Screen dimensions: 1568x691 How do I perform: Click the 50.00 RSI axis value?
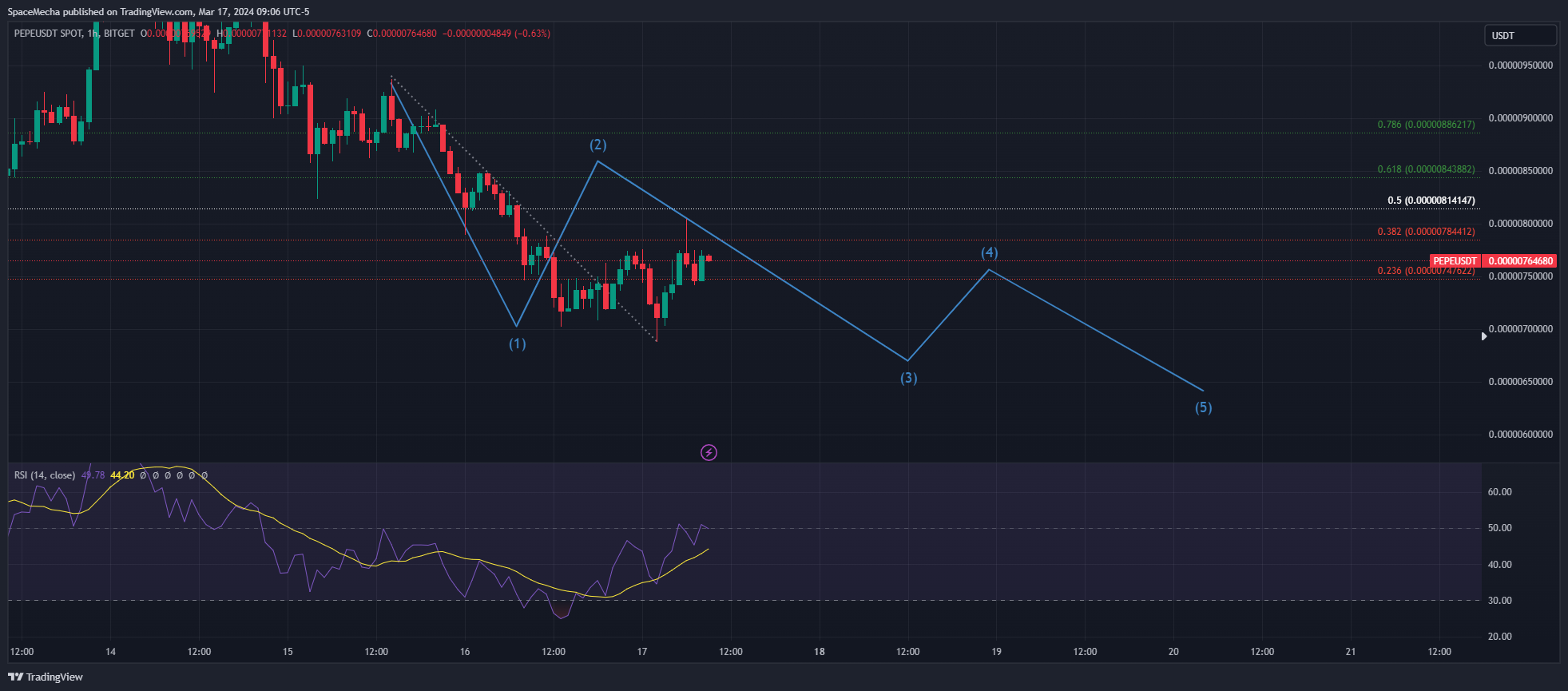[1499, 528]
